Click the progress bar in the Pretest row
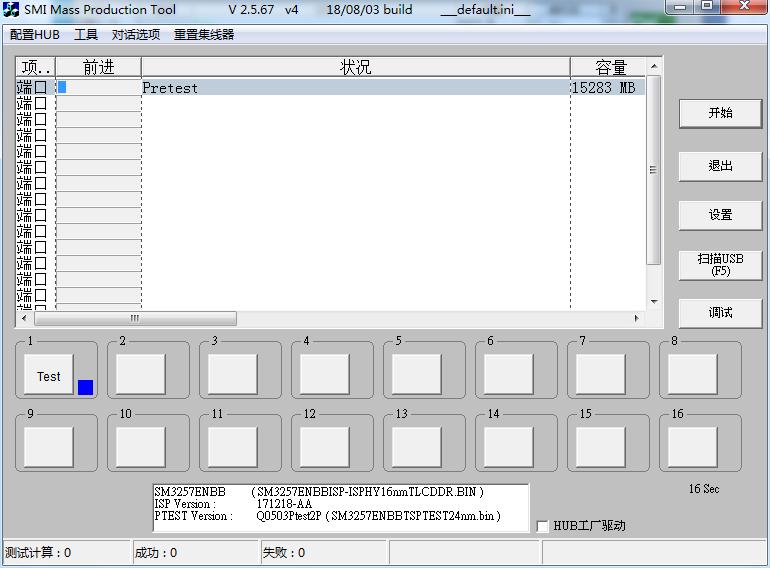 click(98, 87)
